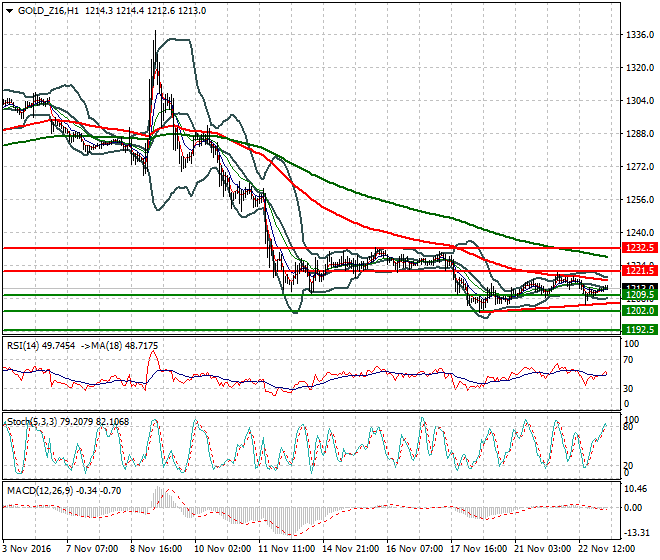Click the MACD scale value -13.31

coord(636,533)
